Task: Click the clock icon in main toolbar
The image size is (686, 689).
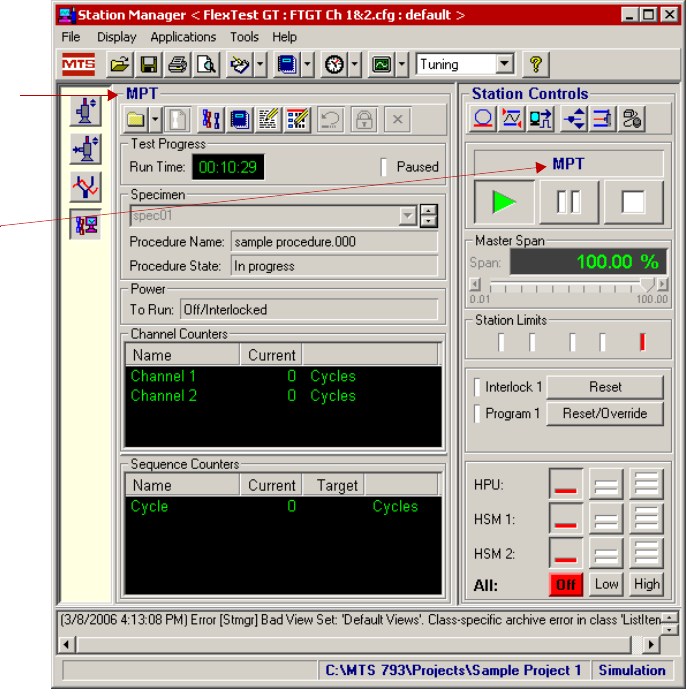Action: (334, 65)
